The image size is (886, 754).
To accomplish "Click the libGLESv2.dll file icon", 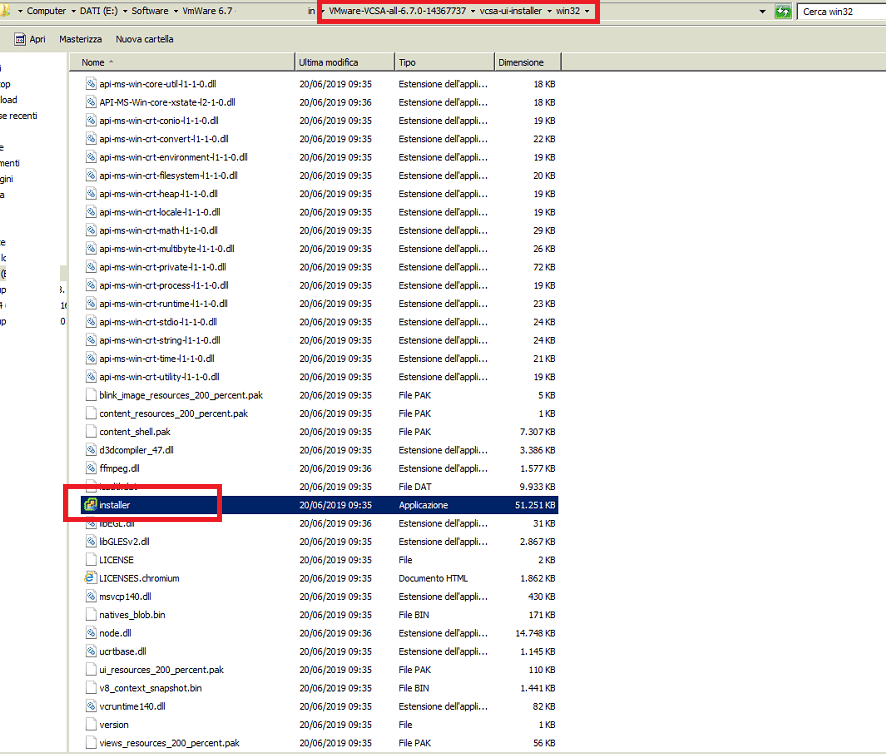I will 90,541.
